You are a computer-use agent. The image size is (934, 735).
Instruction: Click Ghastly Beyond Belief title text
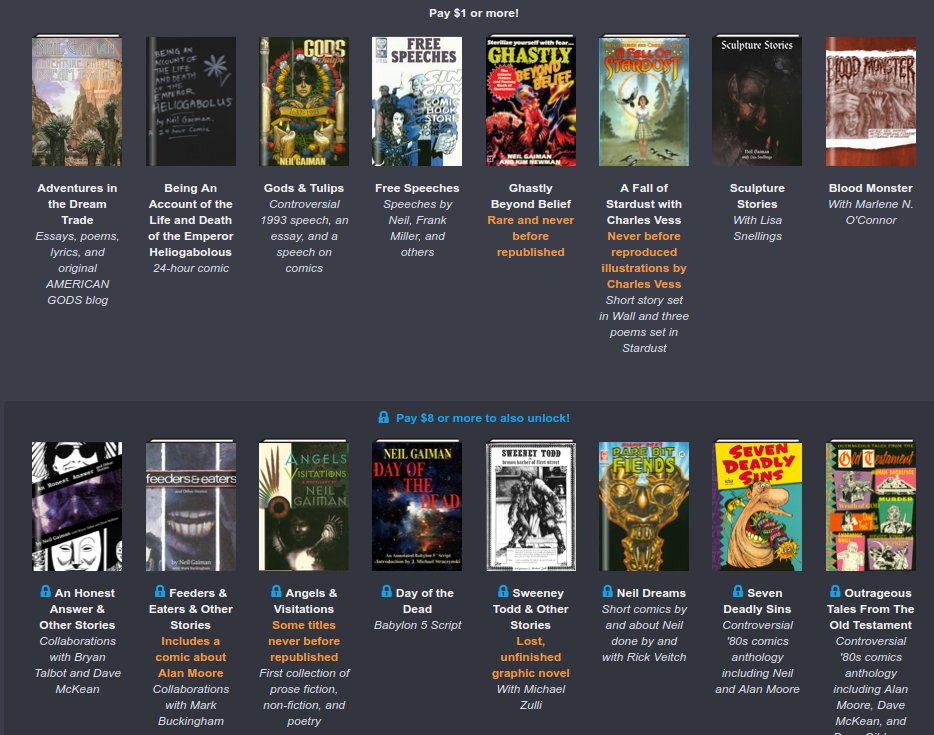click(x=531, y=196)
